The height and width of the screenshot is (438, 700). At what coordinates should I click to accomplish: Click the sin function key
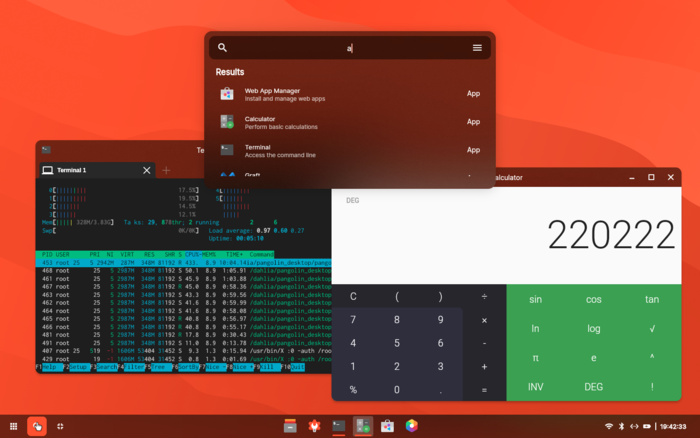(535, 299)
